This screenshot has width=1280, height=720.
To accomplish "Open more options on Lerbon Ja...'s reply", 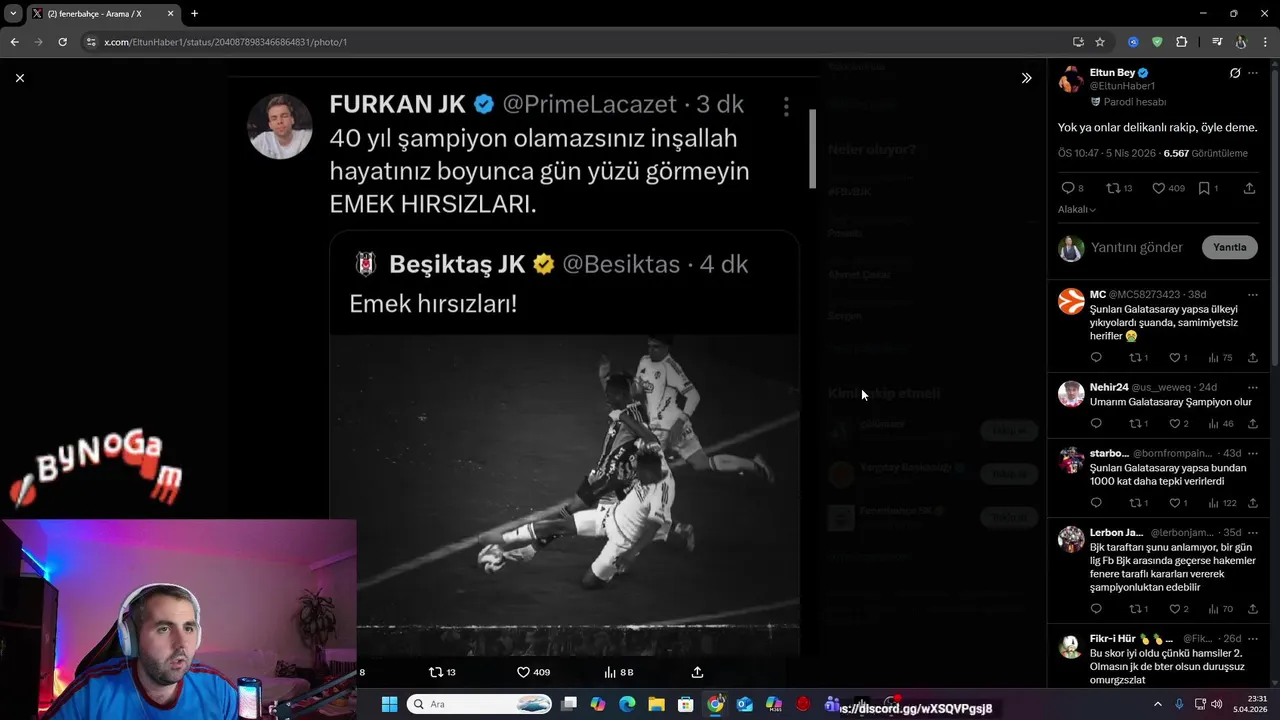I will point(1253,533).
